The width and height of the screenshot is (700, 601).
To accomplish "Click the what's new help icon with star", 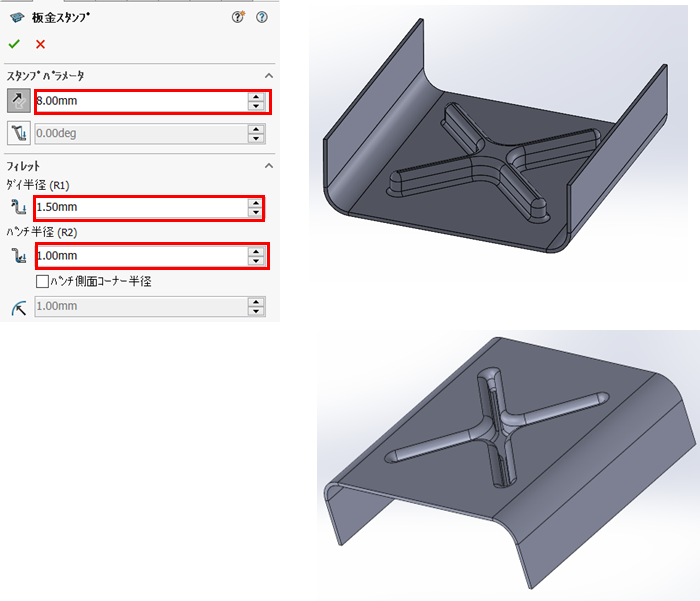I will click(238, 17).
